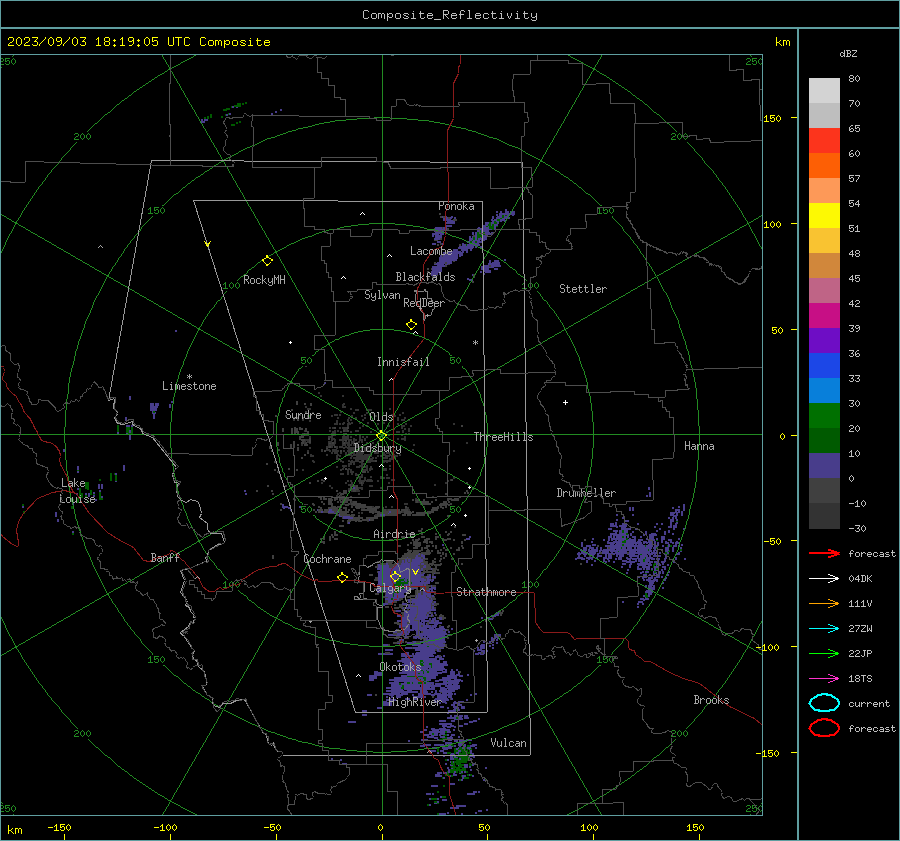Viewport: 900px width, 841px height.
Task: Click the yellow radar site marker at map center
Action: pos(381,436)
